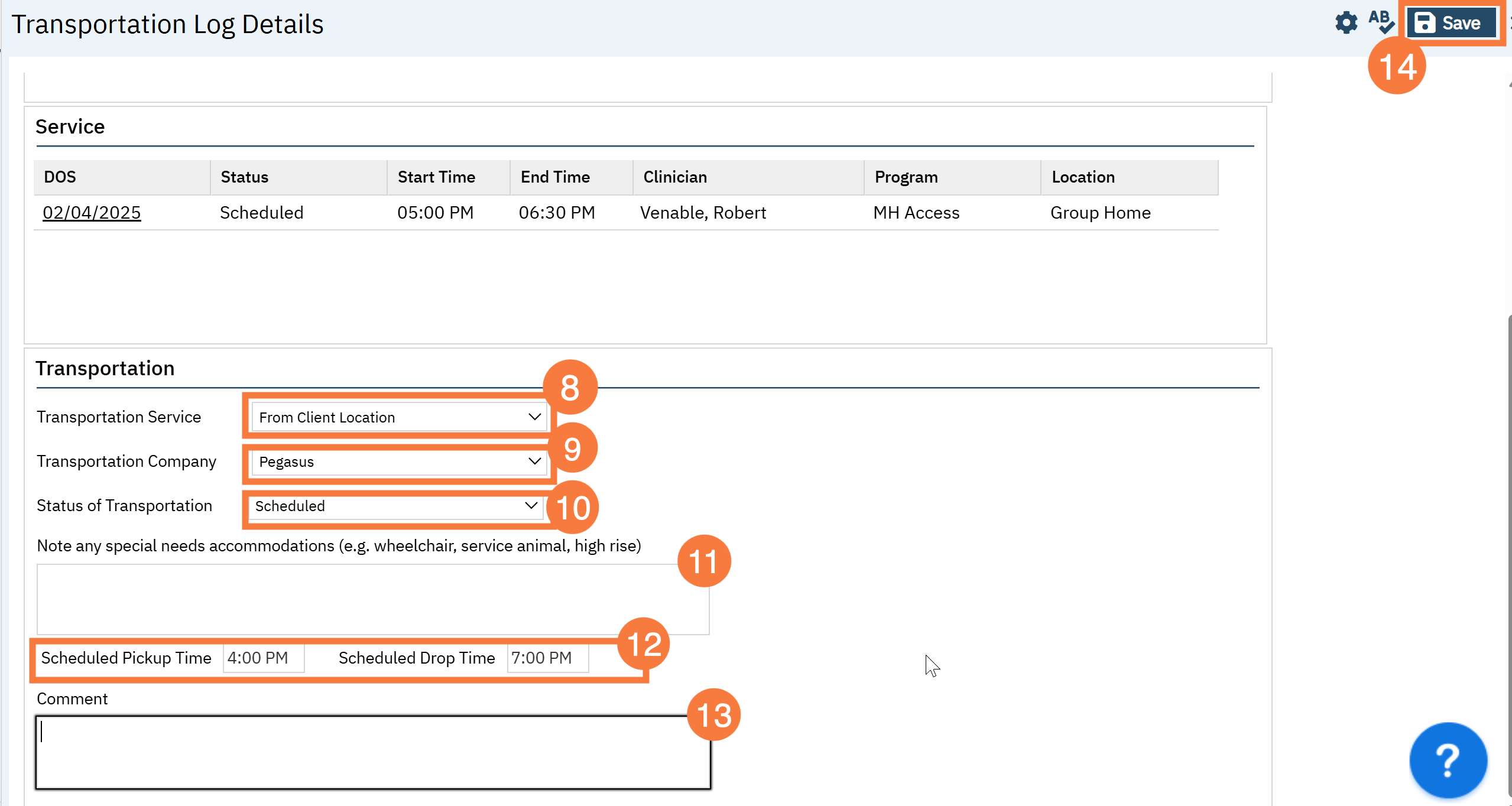The image size is (1512, 806).
Task: Click the Status column header
Action: click(244, 177)
